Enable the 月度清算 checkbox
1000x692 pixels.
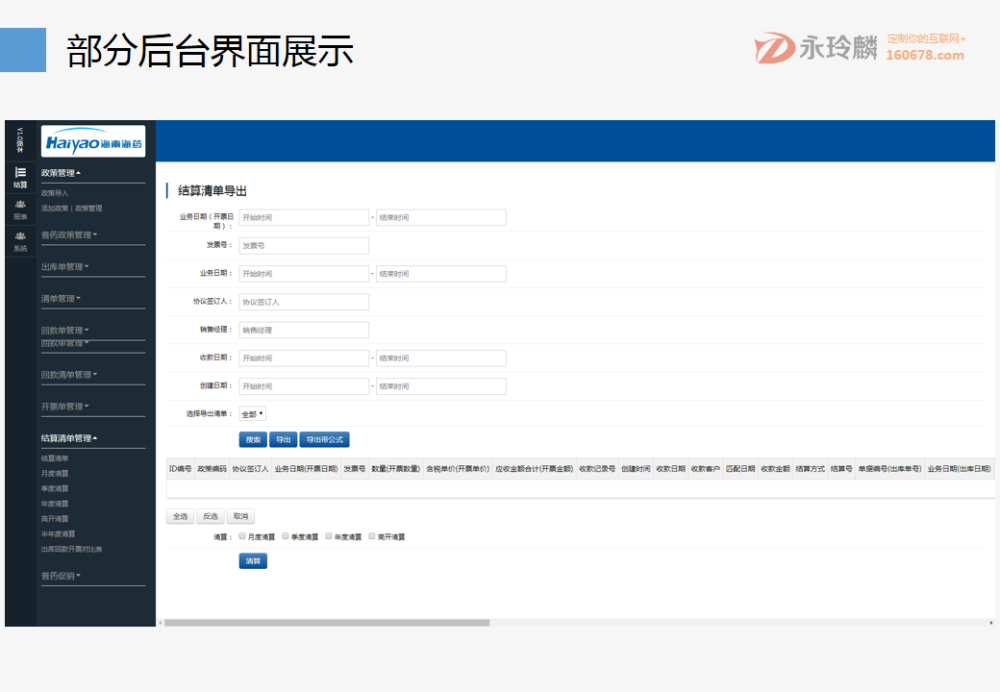(242, 536)
